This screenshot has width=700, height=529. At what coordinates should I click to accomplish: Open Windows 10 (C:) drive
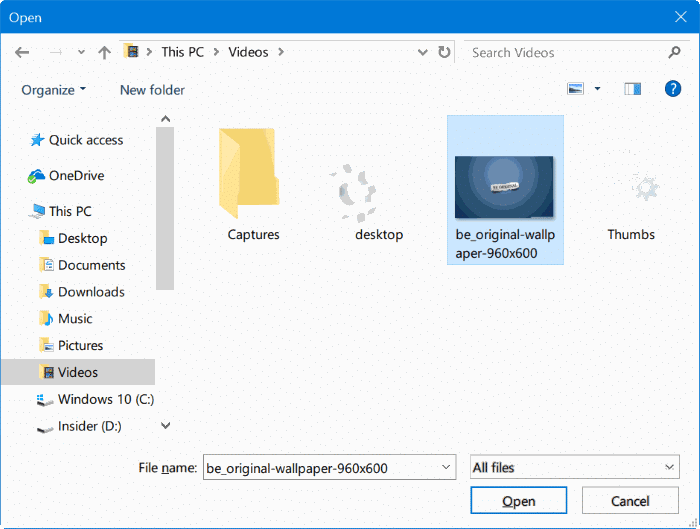(106, 399)
